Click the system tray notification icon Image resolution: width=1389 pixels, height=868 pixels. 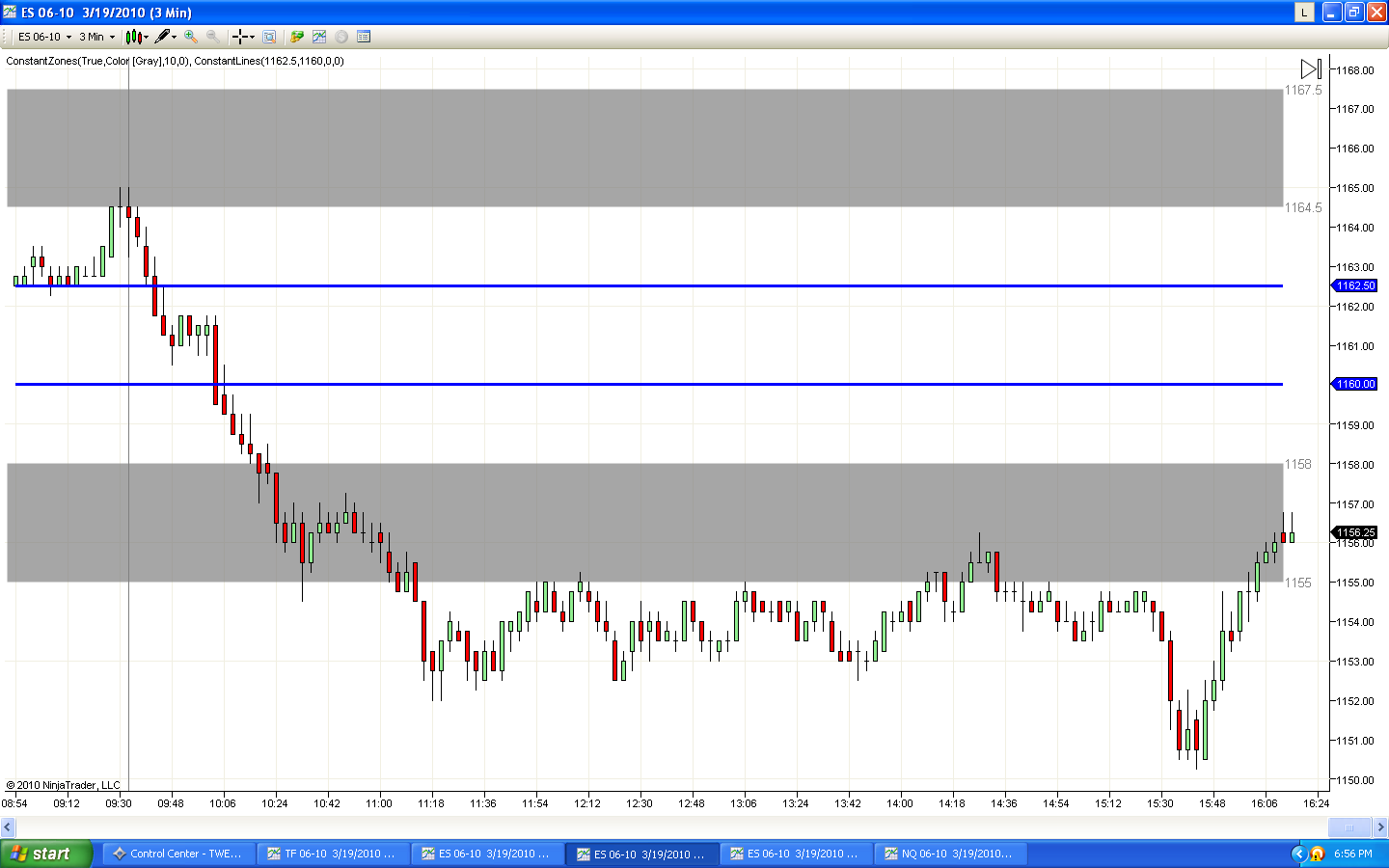click(1317, 854)
